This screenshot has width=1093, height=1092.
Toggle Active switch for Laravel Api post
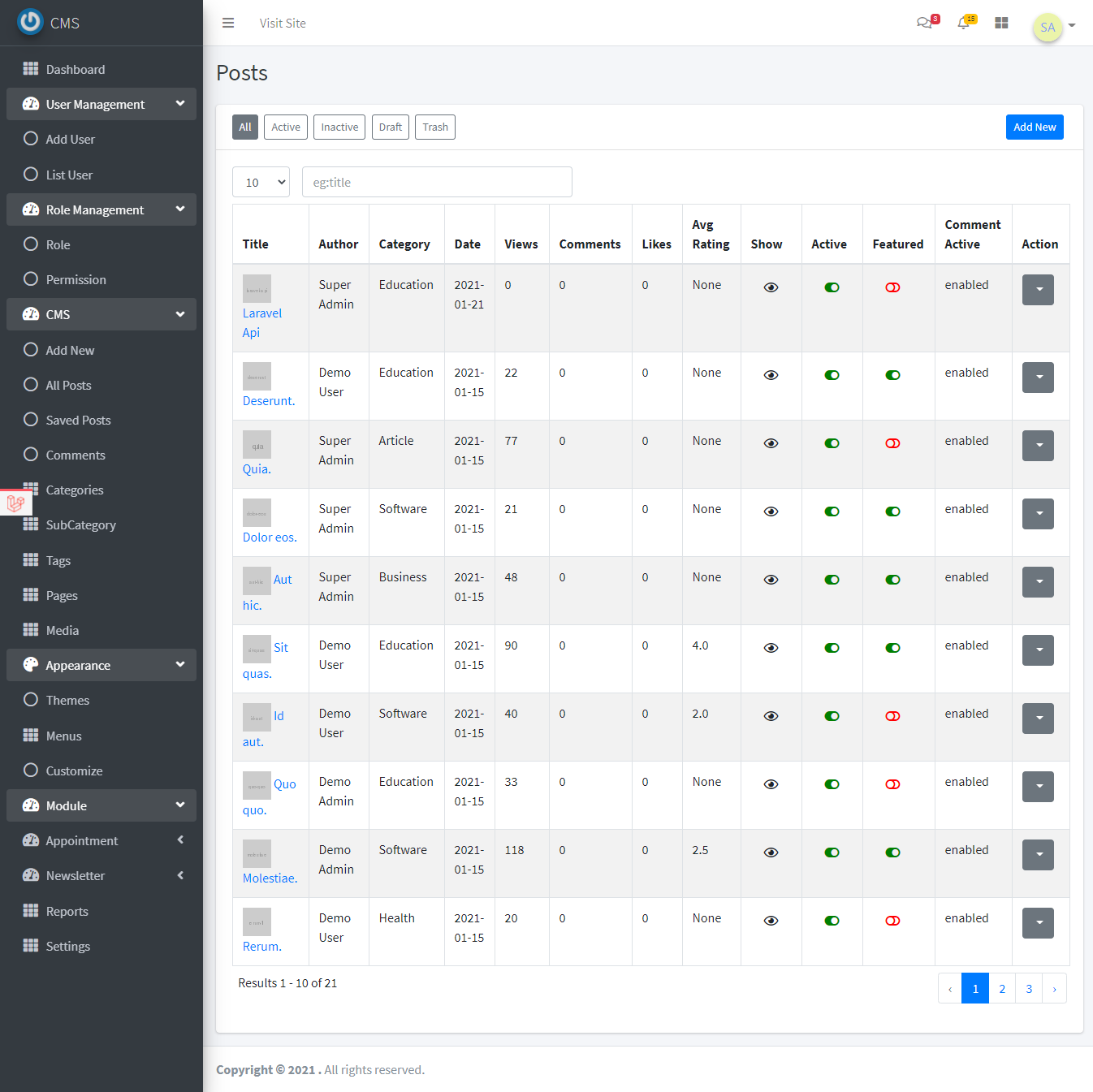pyautogui.click(x=832, y=287)
